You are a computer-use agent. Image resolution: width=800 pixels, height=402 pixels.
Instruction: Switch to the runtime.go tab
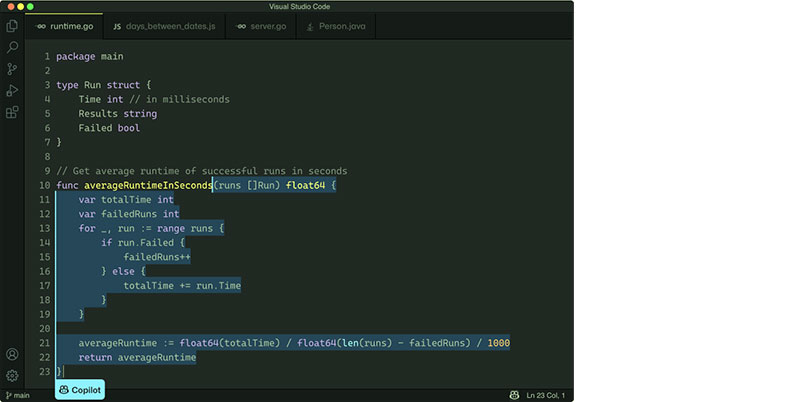65,26
